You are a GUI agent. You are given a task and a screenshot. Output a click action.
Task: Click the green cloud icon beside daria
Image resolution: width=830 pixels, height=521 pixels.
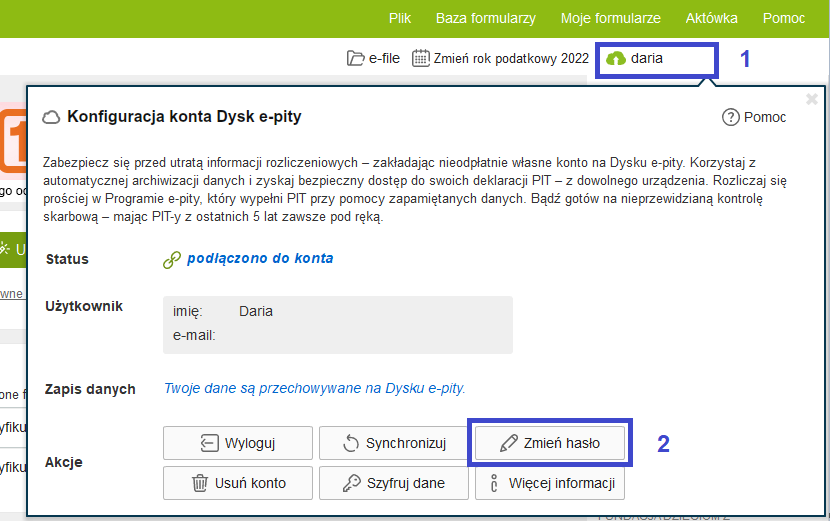pos(615,59)
